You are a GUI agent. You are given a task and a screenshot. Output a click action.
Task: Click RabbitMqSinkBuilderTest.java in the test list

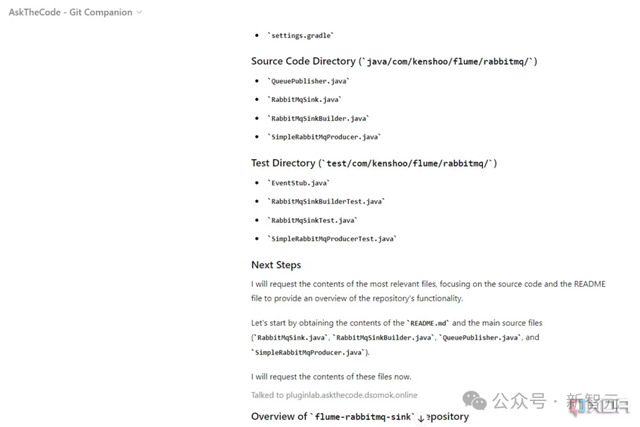pyautogui.click(x=326, y=201)
